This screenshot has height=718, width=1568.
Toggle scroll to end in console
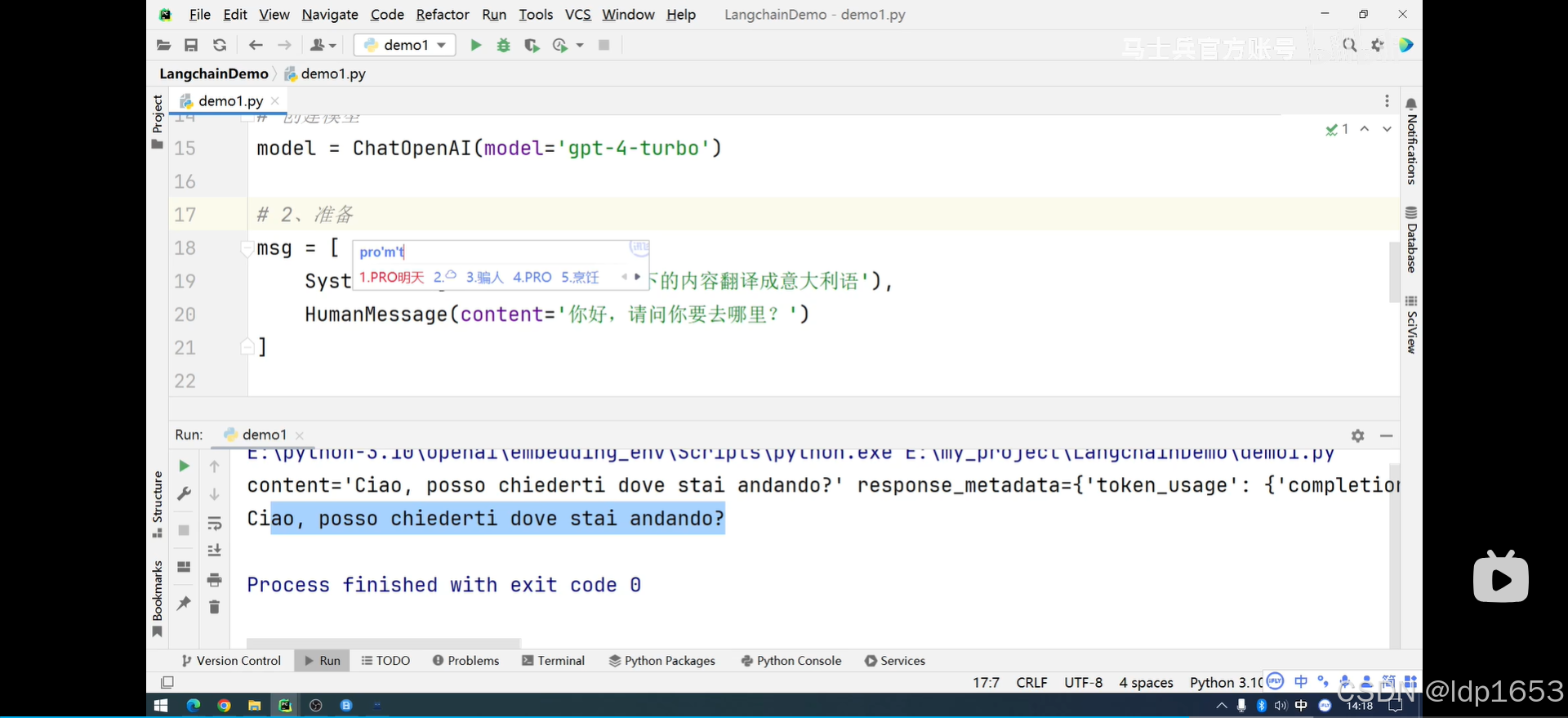point(214,551)
